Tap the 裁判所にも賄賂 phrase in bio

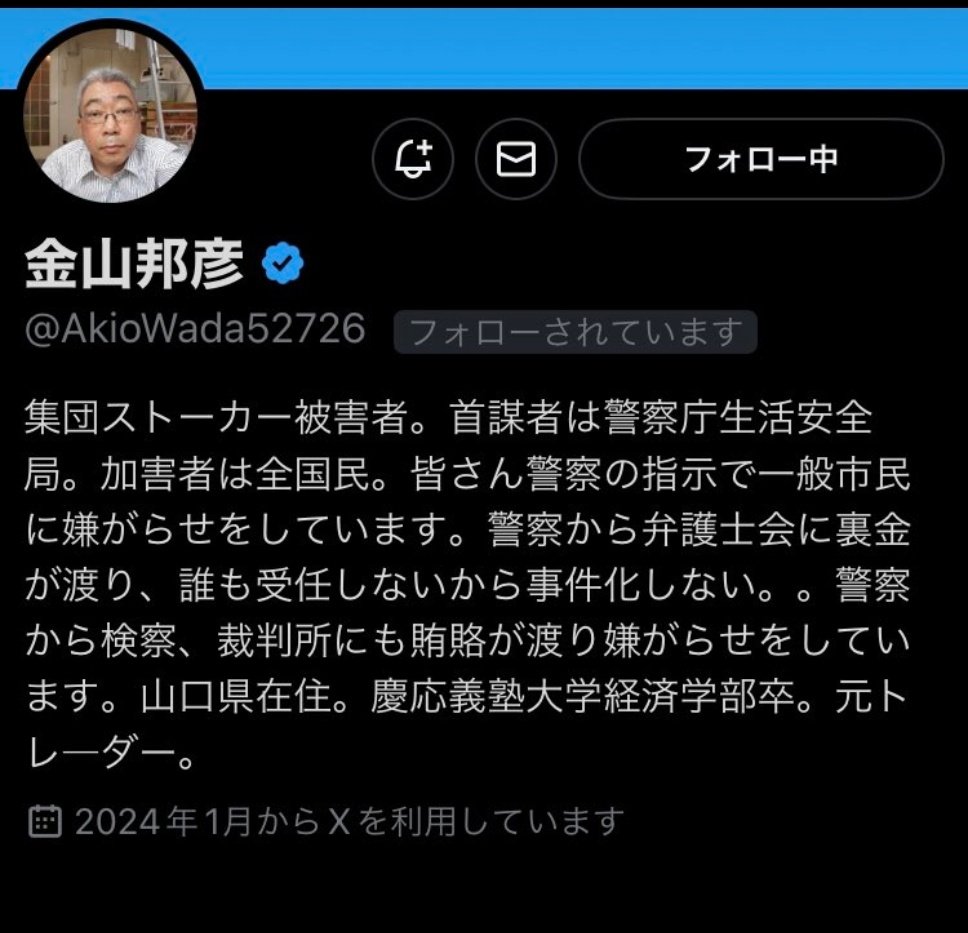coord(352,642)
